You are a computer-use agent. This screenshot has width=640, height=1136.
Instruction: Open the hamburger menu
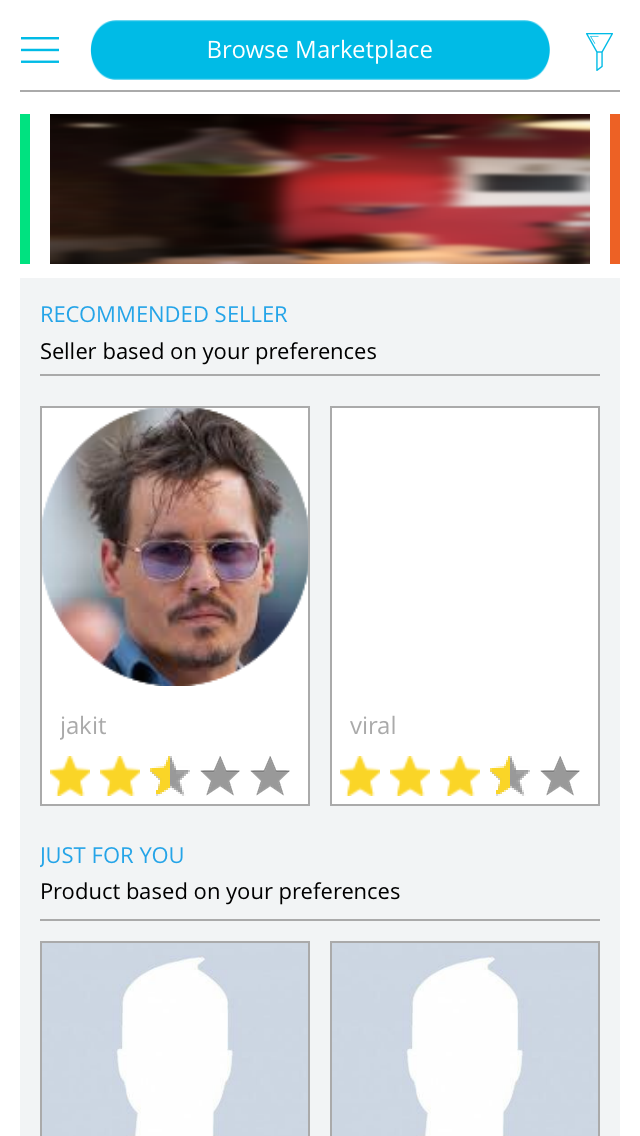(x=40, y=50)
